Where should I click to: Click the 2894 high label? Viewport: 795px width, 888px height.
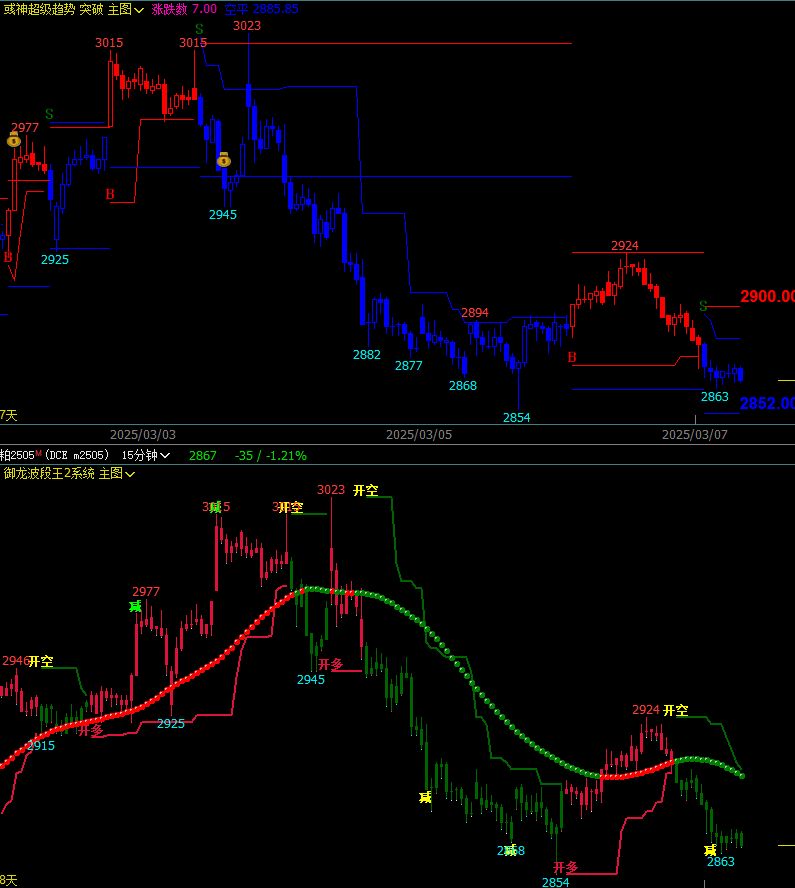(475, 313)
